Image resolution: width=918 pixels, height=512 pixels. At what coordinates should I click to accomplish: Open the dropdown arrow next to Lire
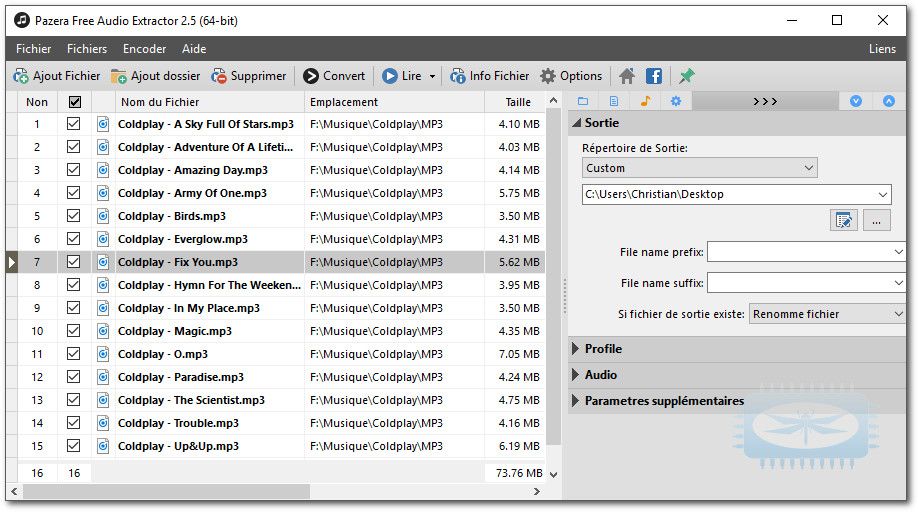click(433, 76)
